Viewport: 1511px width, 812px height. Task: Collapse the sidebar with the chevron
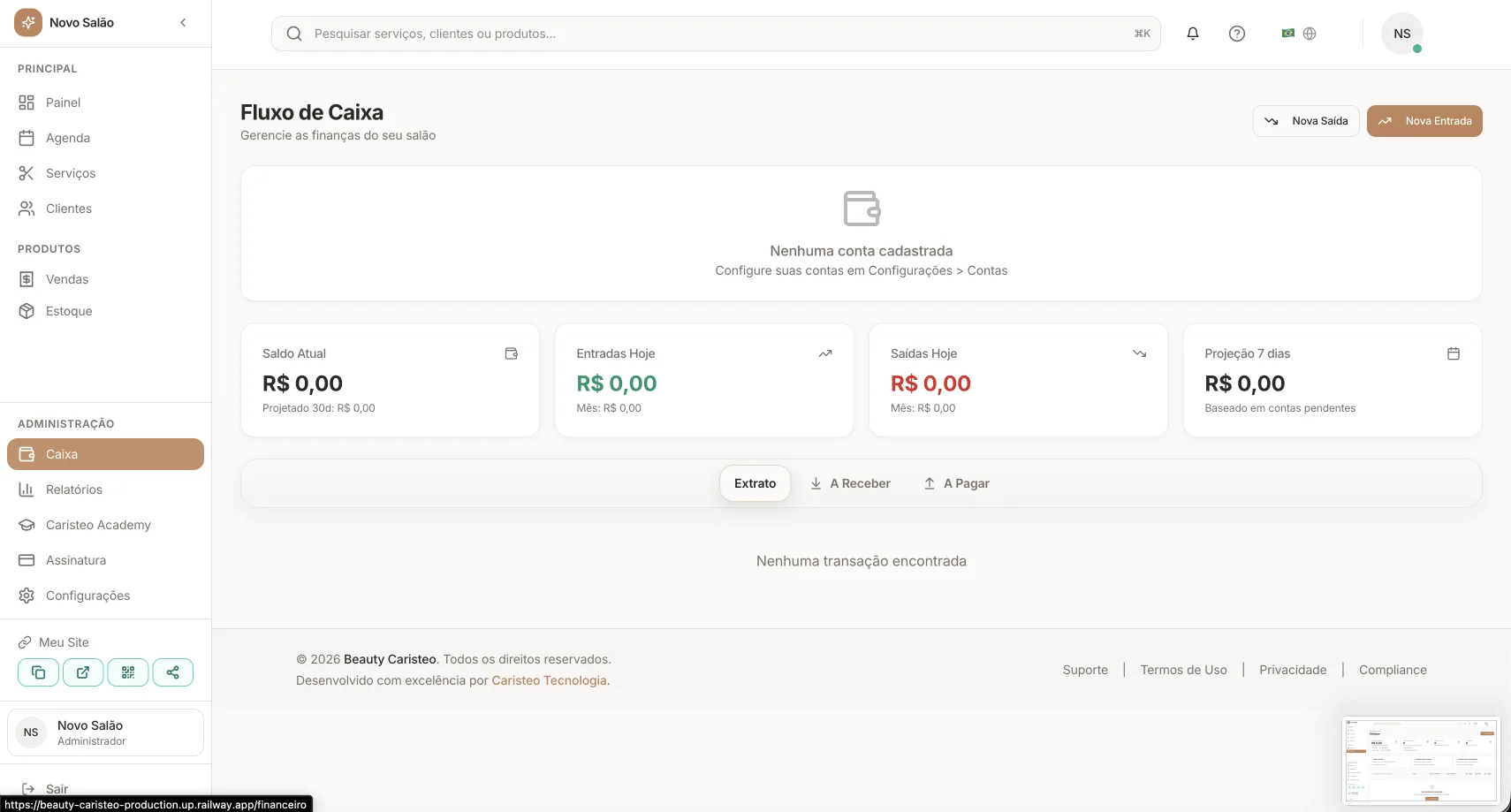point(183,23)
